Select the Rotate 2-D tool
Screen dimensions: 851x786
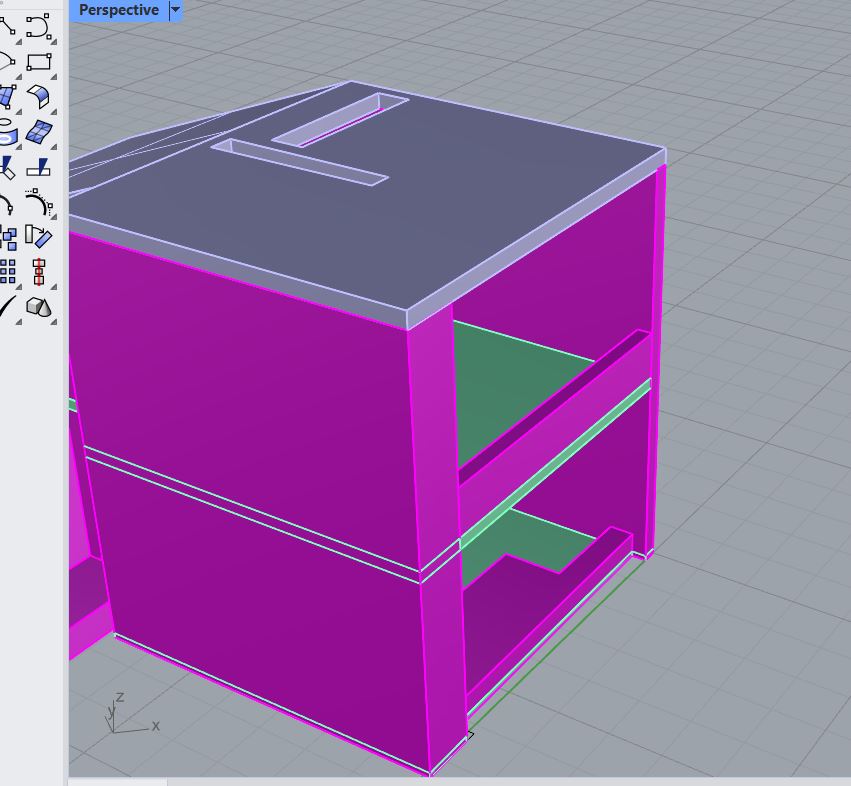point(39,237)
